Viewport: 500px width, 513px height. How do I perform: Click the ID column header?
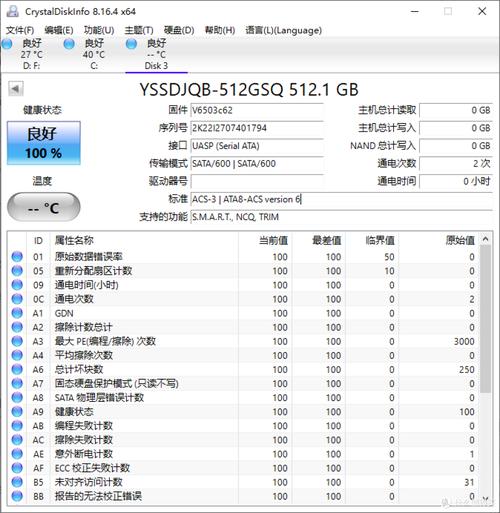click(x=38, y=240)
